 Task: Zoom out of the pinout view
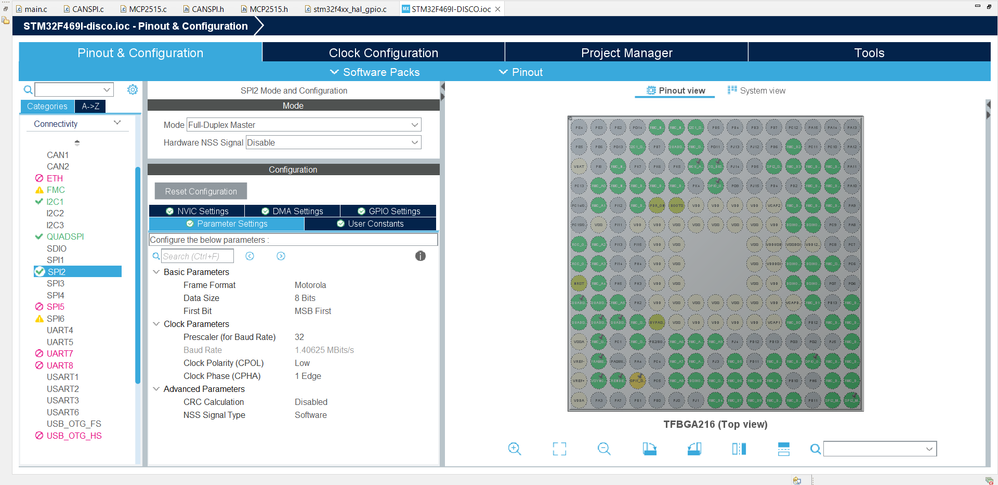(604, 448)
